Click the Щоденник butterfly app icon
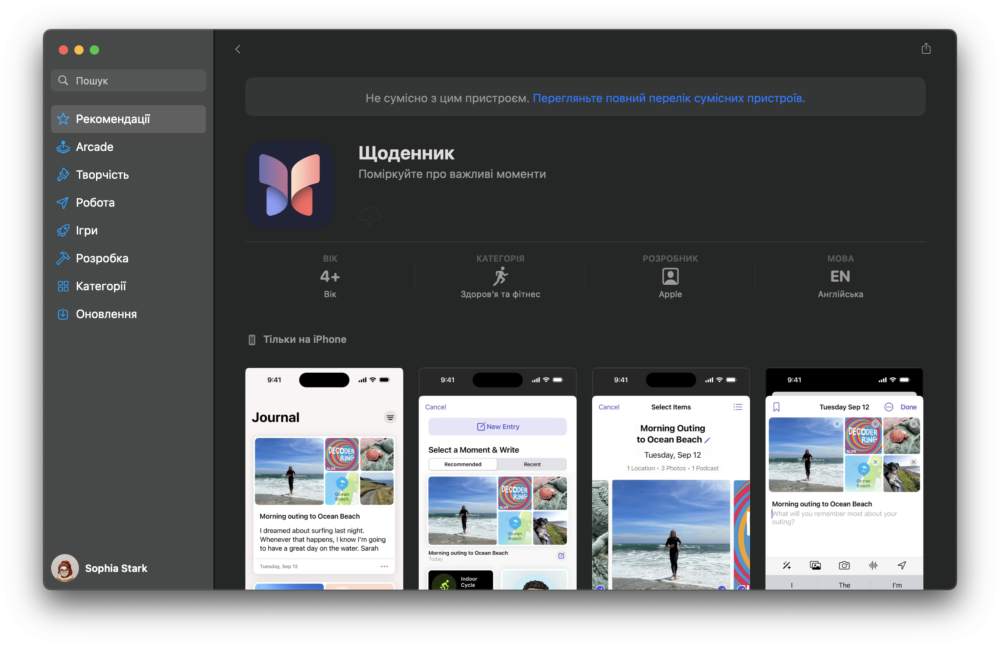 tap(290, 185)
